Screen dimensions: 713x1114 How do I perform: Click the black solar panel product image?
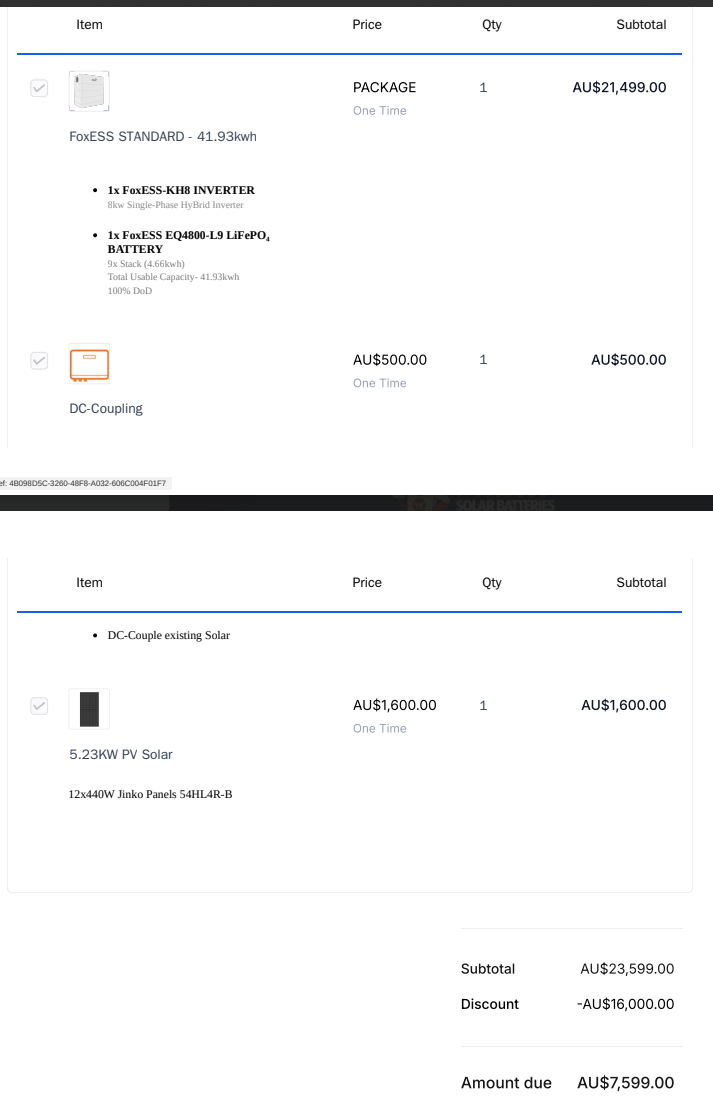coord(89,709)
